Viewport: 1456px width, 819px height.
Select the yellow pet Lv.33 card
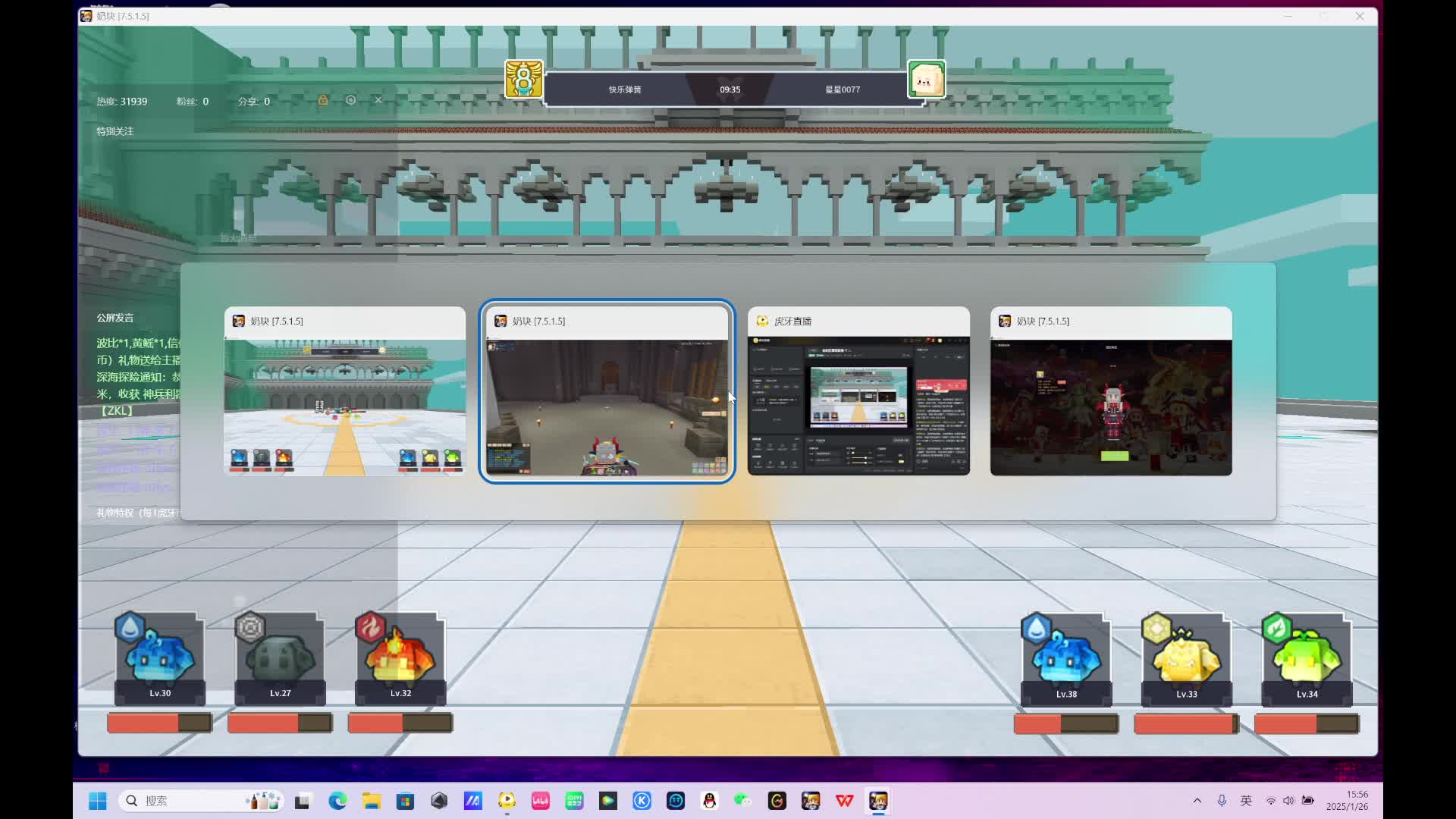point(1187,658)
